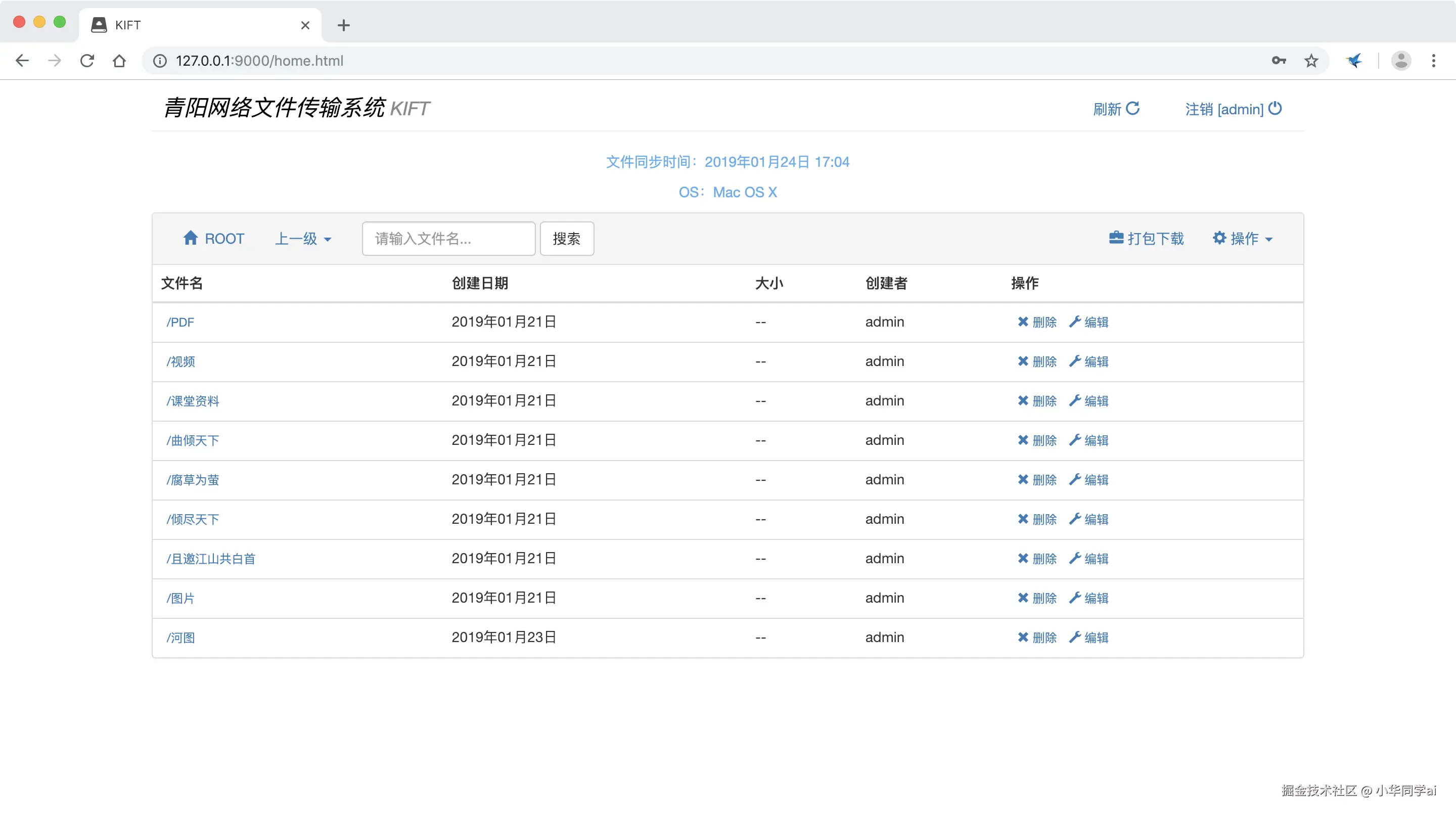Delete the /PDF folder with X icon
1456x817 pixels.
click(x=1022, y=322)
